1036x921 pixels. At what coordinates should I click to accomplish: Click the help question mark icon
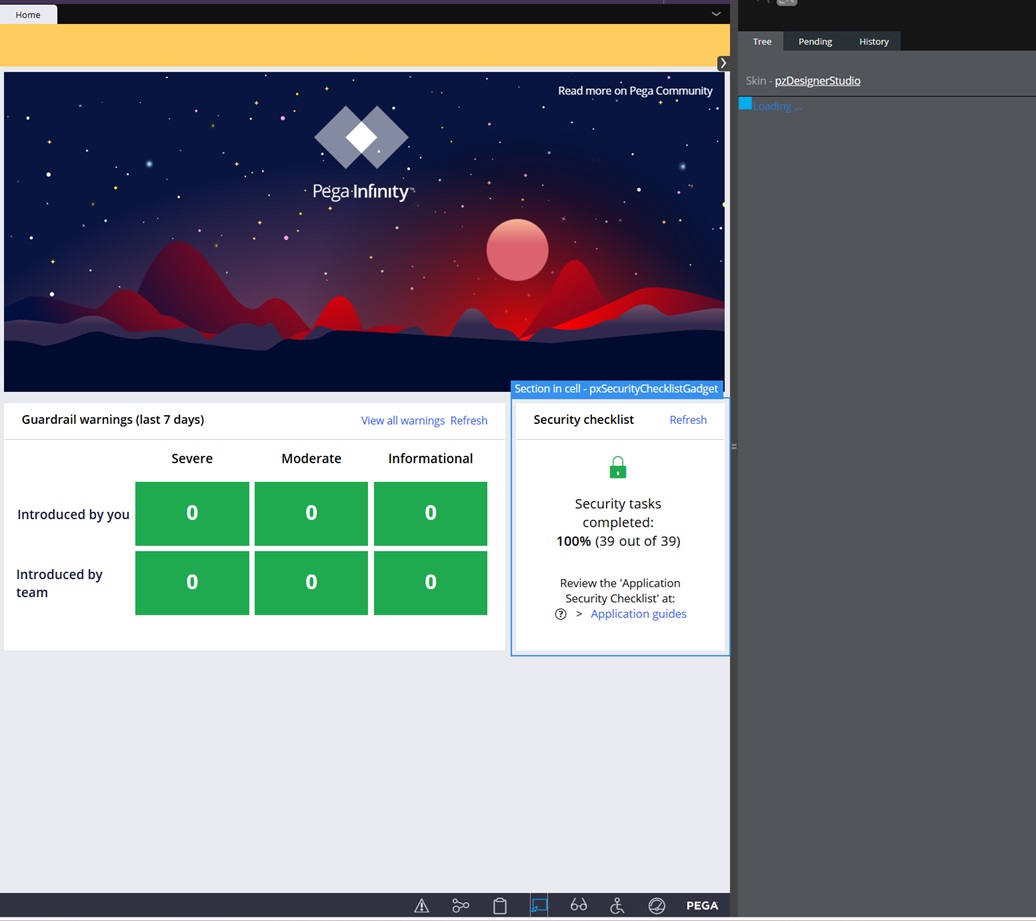pos(561,614)
